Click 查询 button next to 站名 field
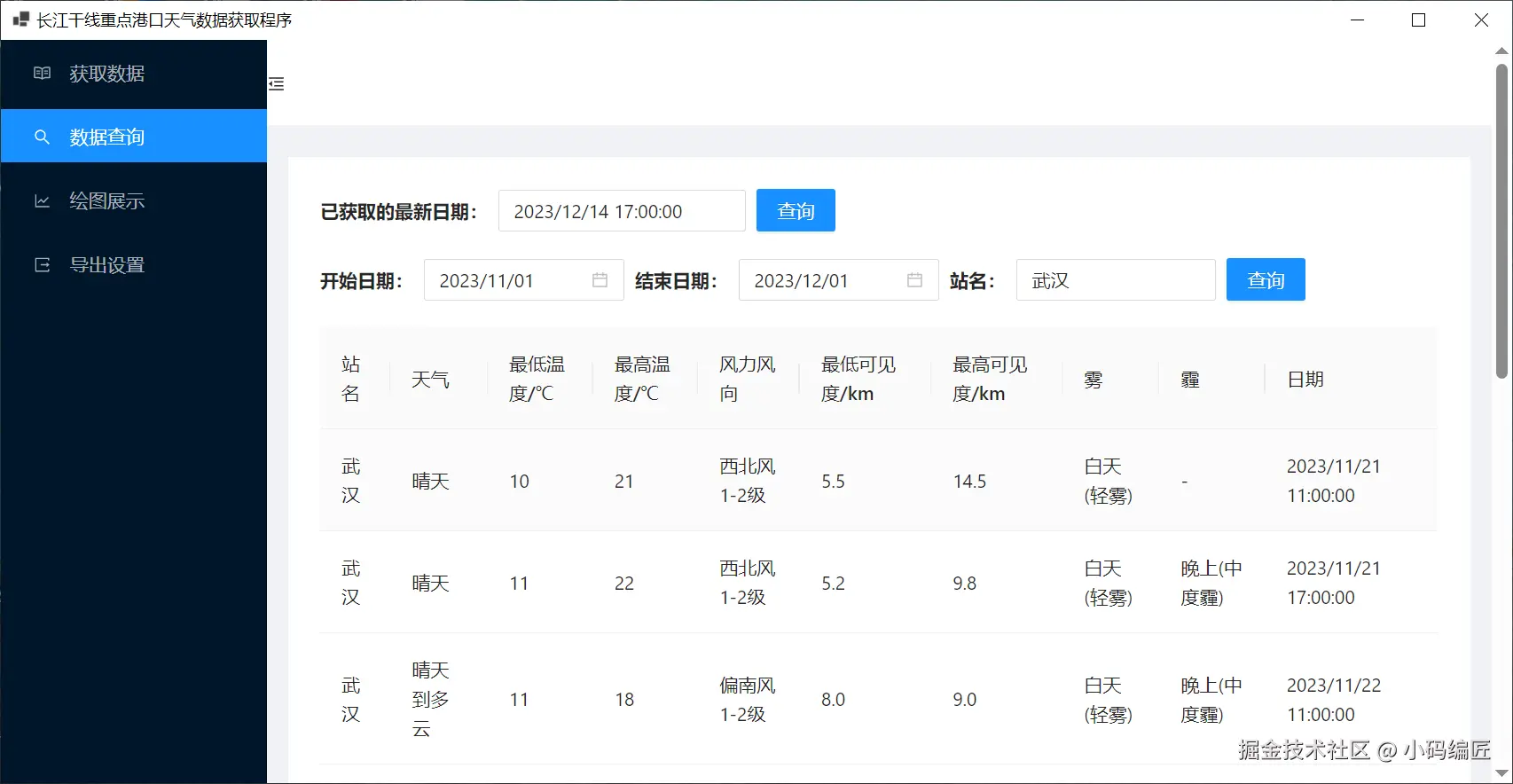The image size is (1513, 784). point(1266,279)
